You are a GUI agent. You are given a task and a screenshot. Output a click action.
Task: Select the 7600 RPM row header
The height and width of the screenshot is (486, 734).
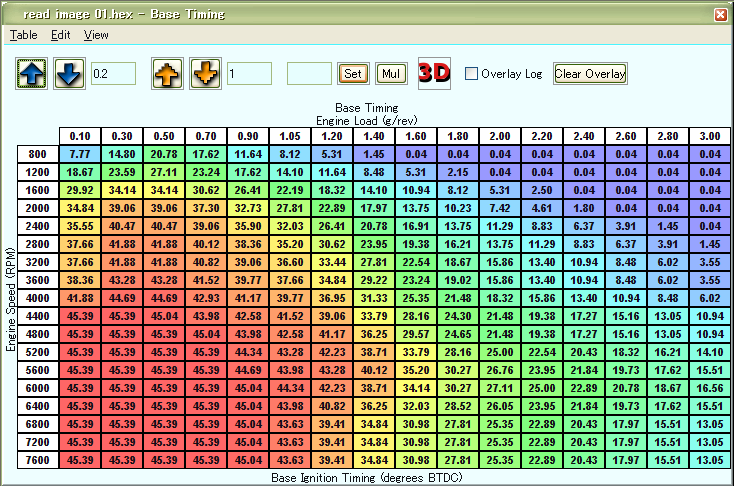(38, 460)
